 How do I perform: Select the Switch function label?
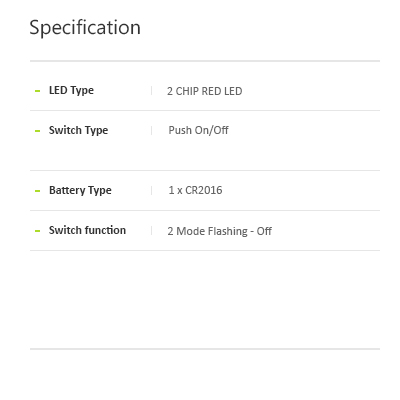[87, 230]
